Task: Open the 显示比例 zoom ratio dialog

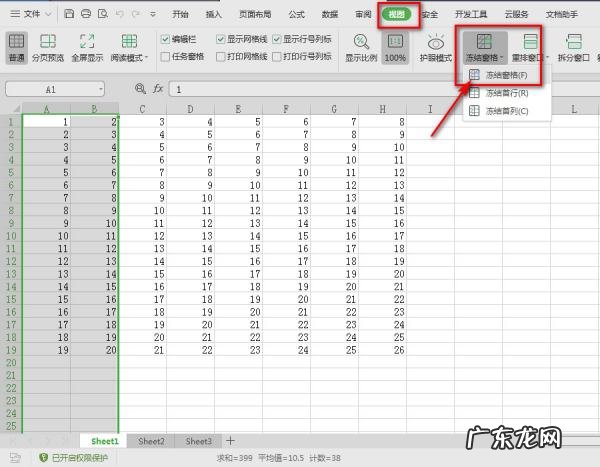Action: [x=361, y=48]
